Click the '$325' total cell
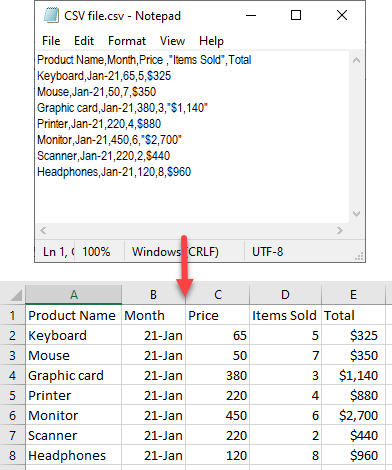 pos(353,335)
